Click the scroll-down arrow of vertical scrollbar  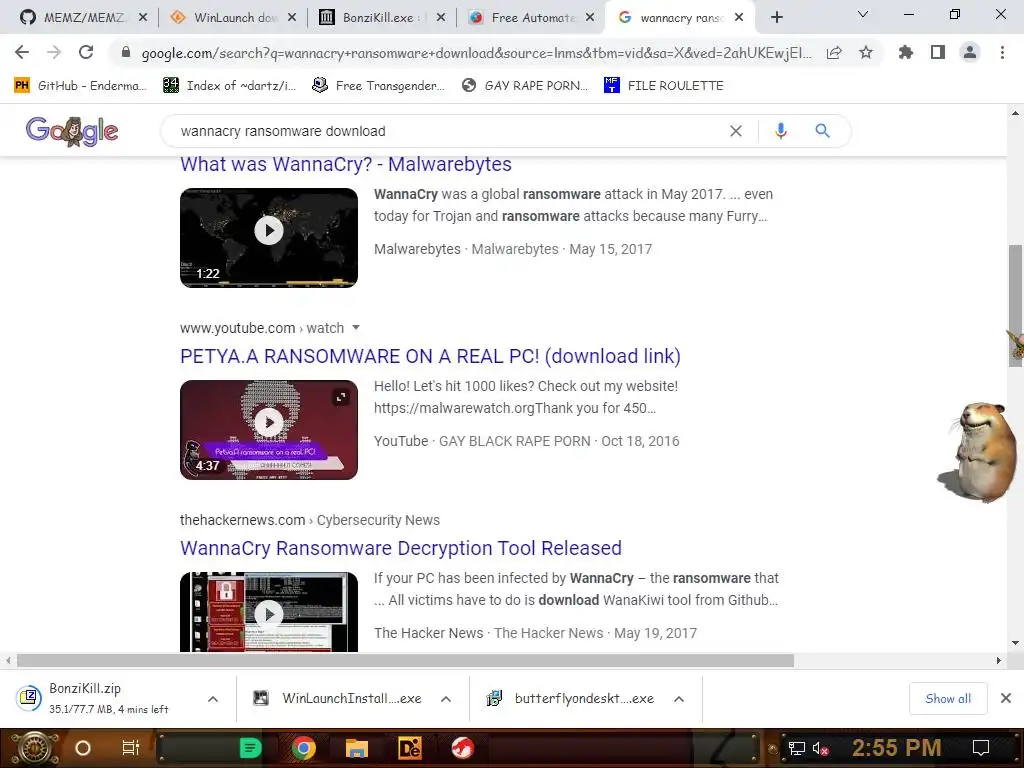tap(1016, 643)
